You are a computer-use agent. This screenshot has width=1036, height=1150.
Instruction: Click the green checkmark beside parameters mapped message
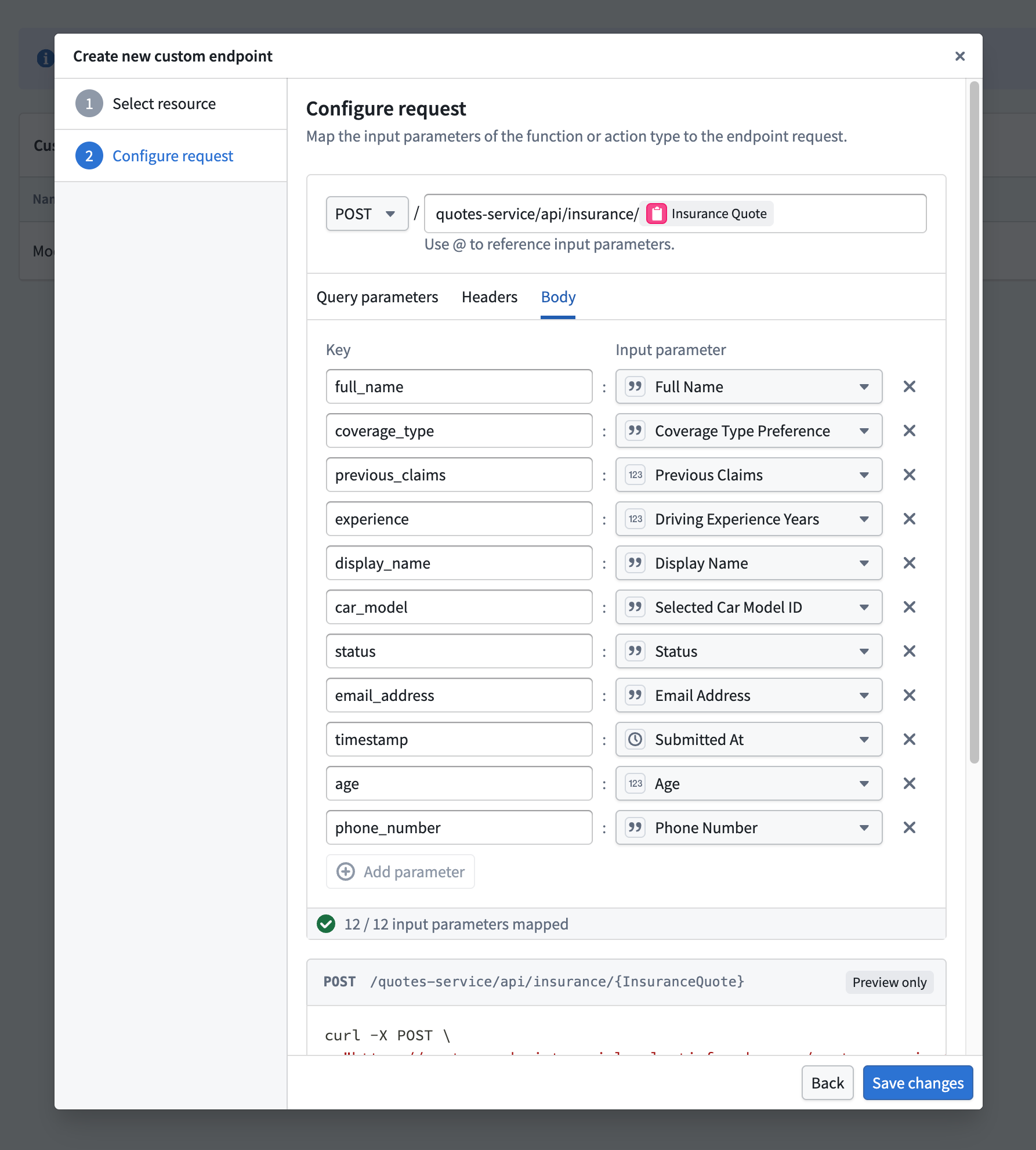coord(327,924)
